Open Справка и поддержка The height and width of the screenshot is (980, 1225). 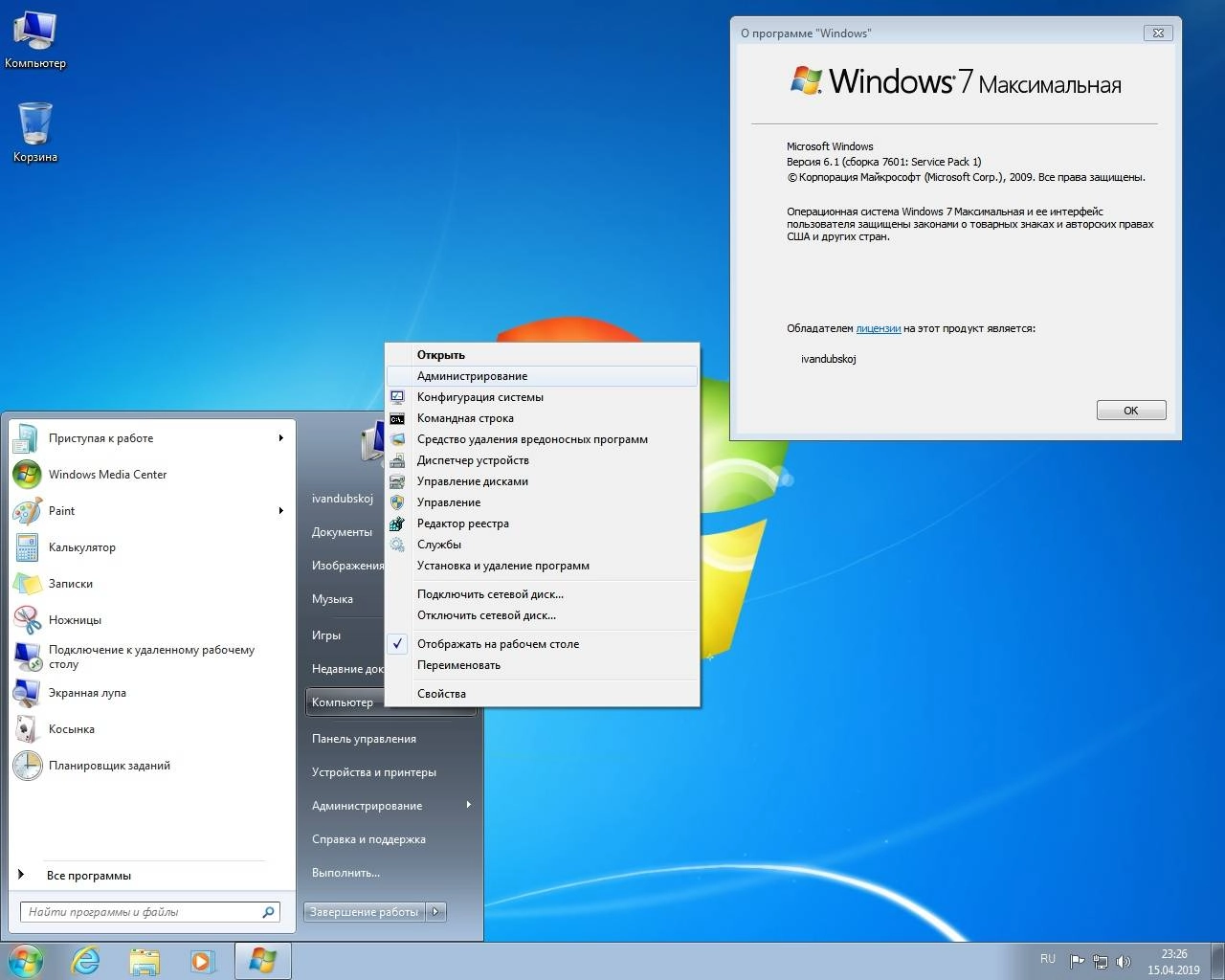tap(368, 839)
